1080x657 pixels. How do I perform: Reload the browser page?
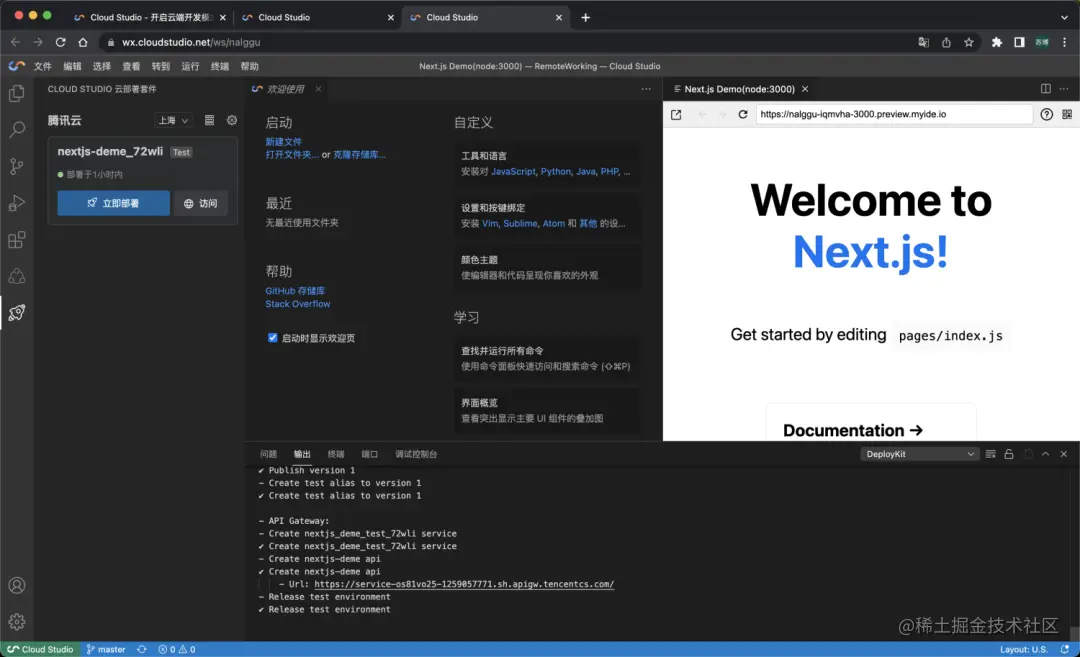[x=61, y=42]
